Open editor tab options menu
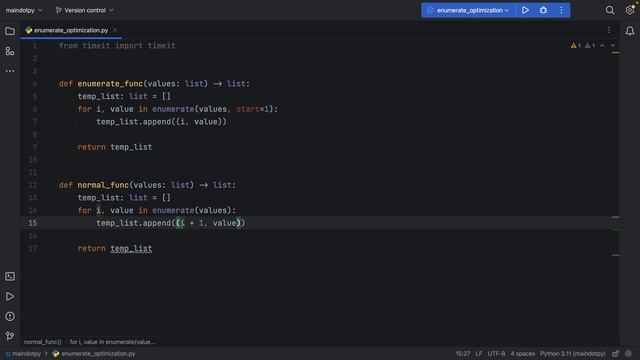640x360 pixels. point(609,30)
